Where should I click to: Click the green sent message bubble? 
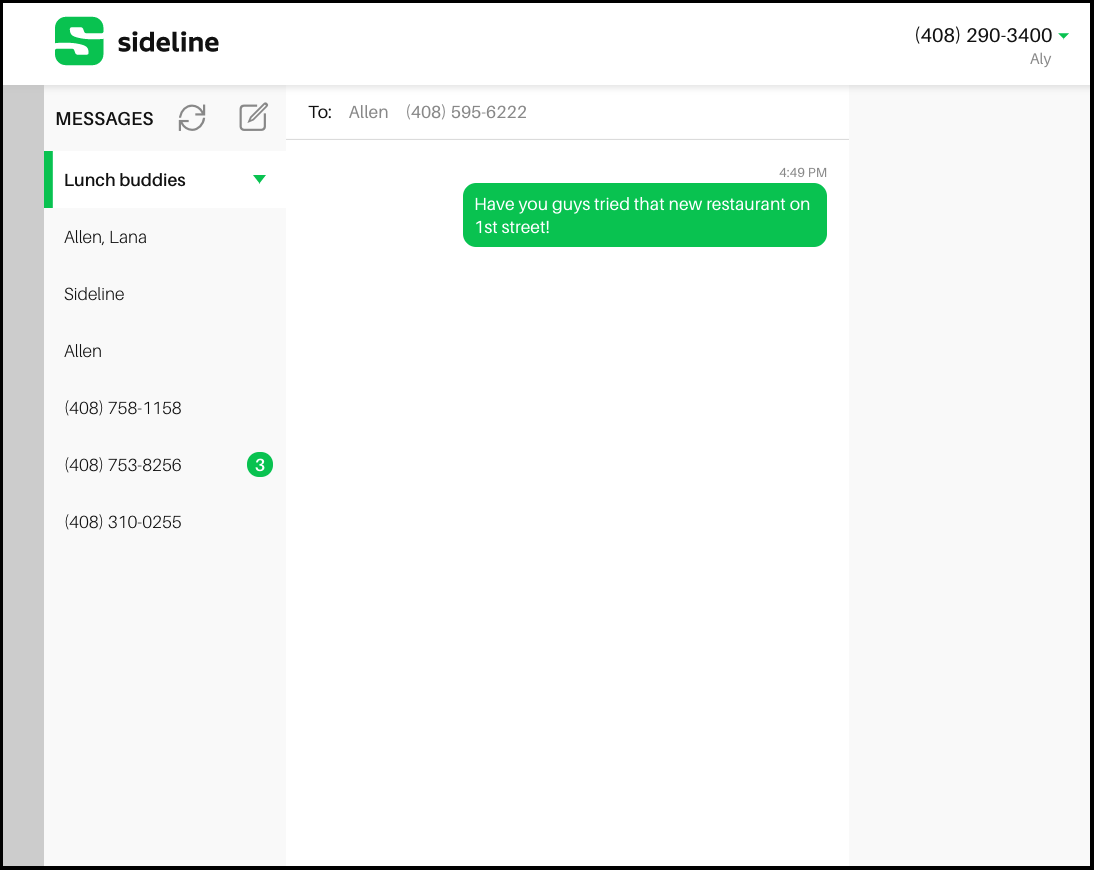(x=645, y=215)
